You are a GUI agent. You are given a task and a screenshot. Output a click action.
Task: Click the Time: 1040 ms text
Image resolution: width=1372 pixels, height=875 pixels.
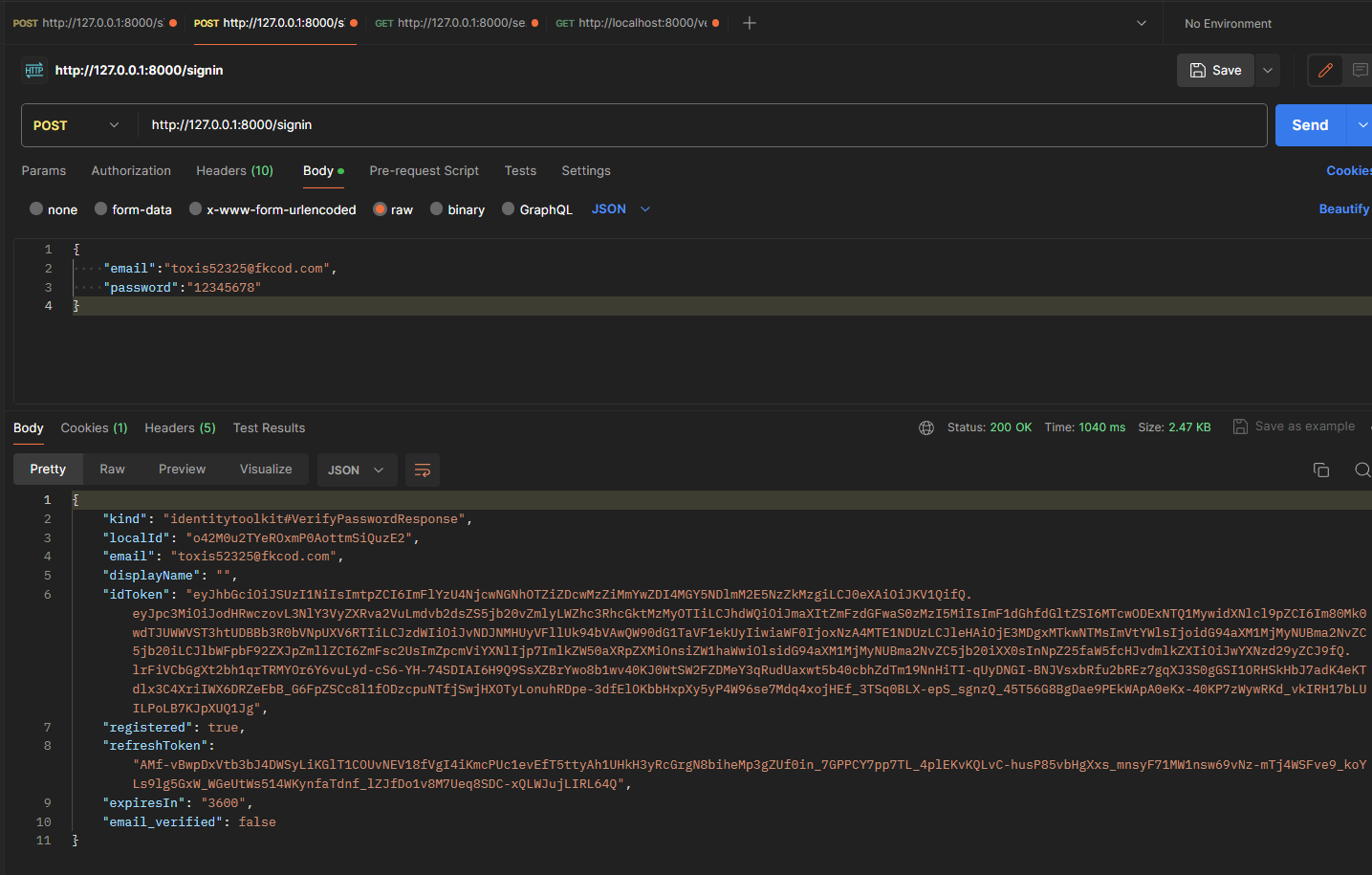pos(1084,427)
